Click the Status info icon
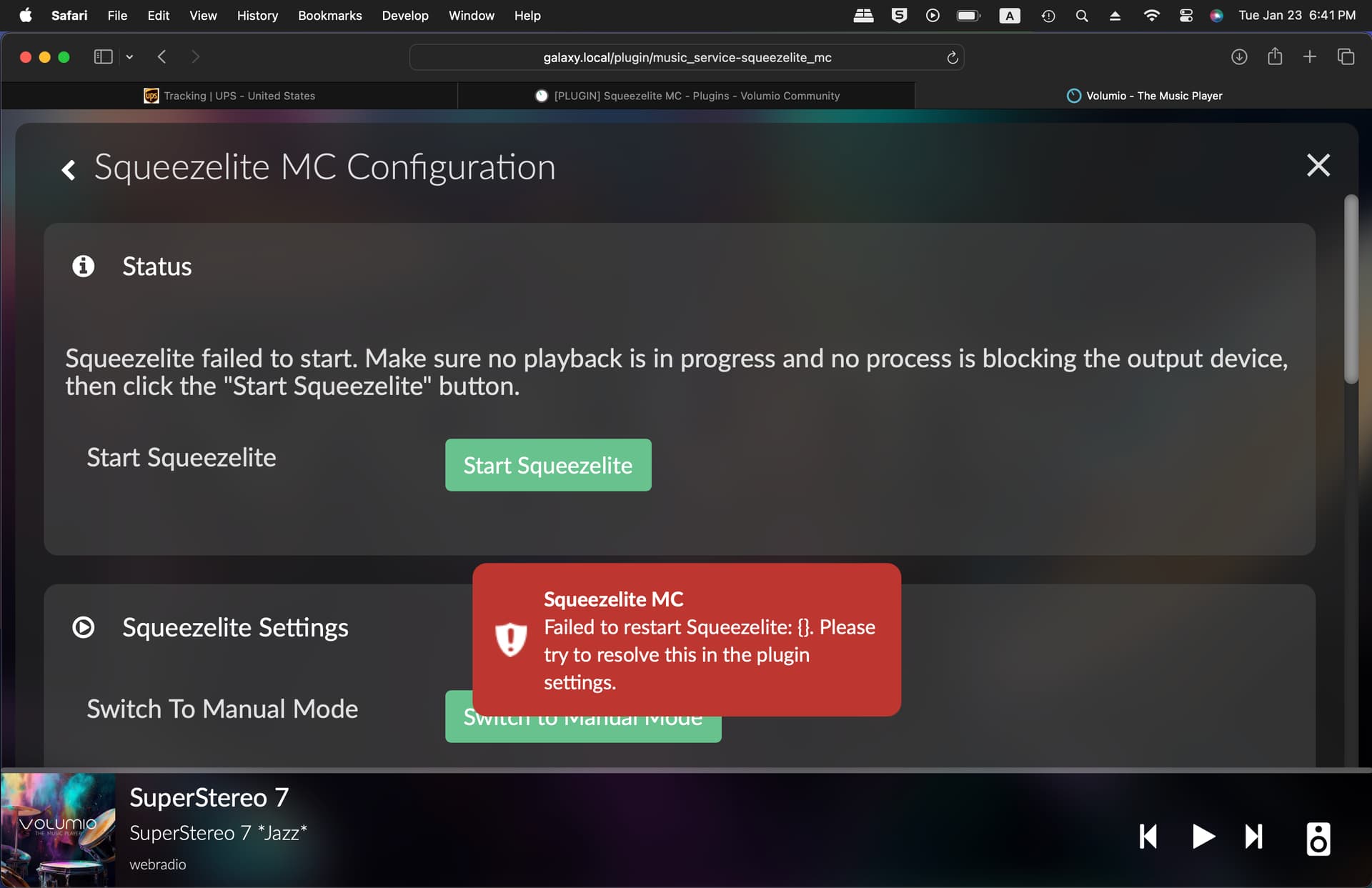Screen dimensions: 1372x888 84,266
